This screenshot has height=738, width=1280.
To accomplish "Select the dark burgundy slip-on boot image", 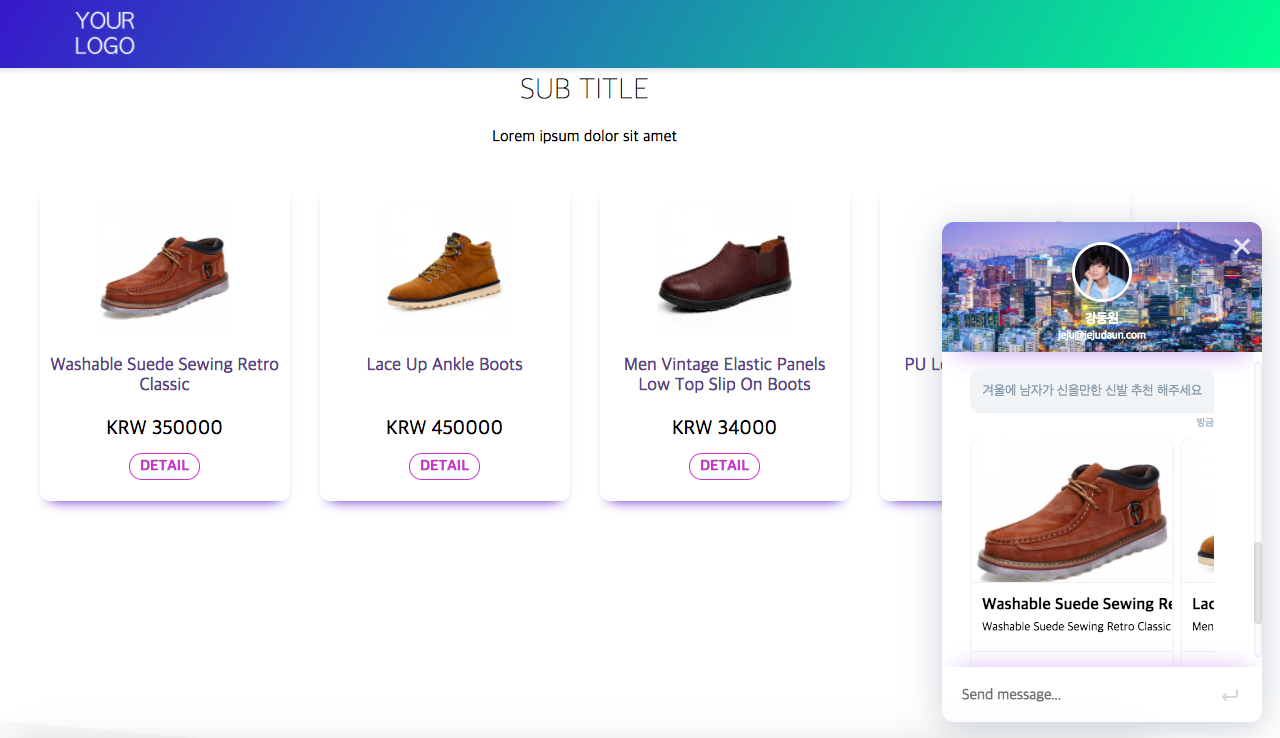I will (724, 272).
